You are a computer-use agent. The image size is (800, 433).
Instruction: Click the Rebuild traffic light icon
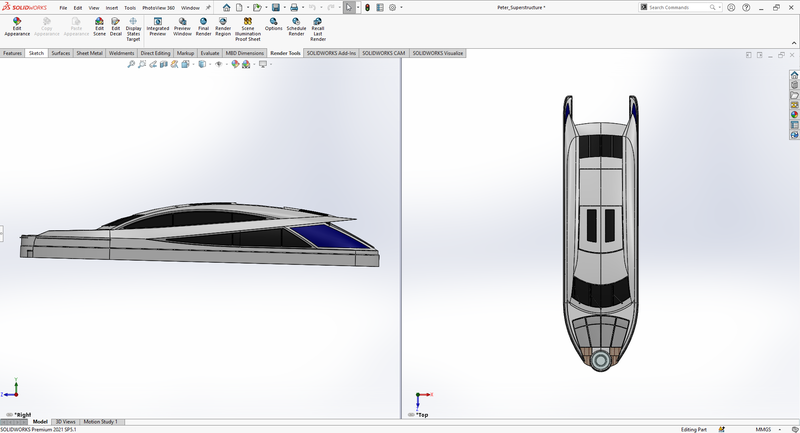point(367,8)
